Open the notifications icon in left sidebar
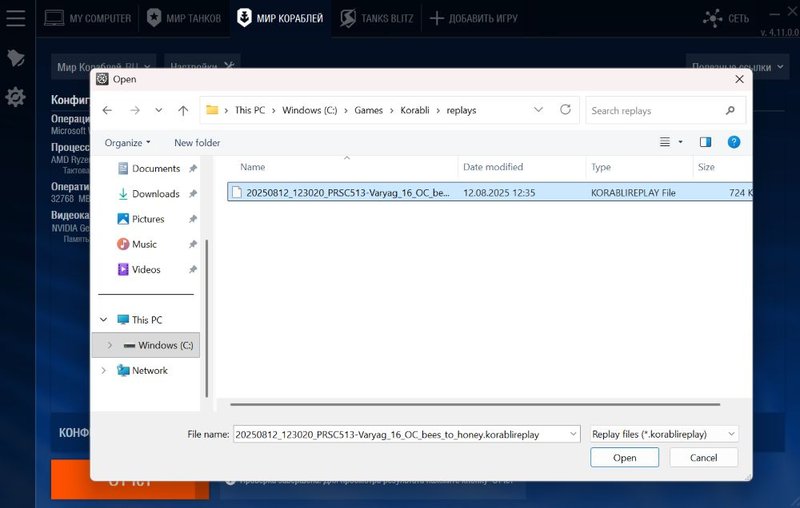 click(15, 58)
